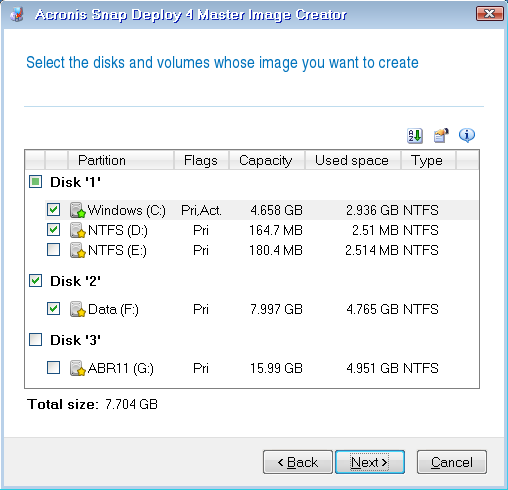Cancel the Master Image Creator wizard
The width and height of the screenshot is (508, 490).
(452, 462)
